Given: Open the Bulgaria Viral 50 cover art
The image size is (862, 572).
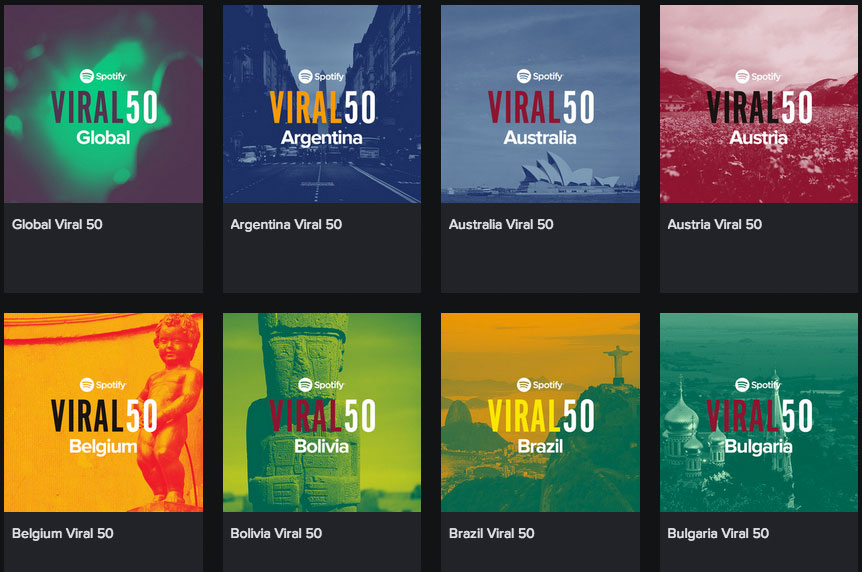Looking at the screenshot, I should pyautogui.click(x=759, y=412).
